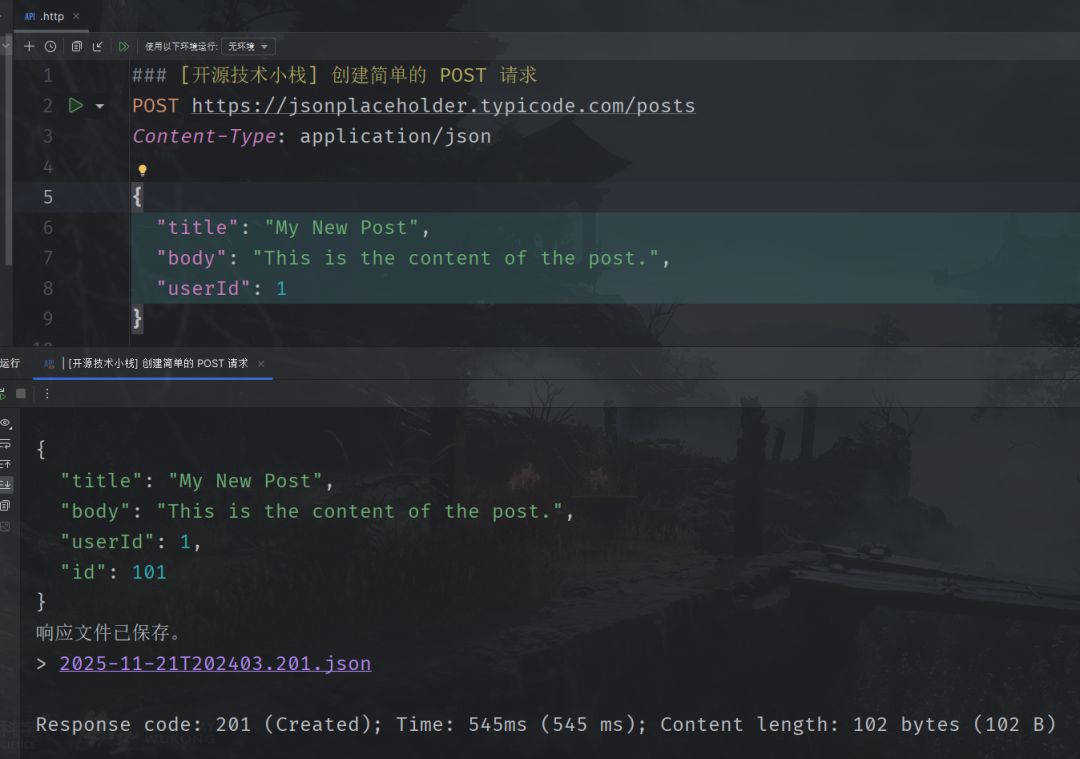Click the application/json header value

coord(395,136)
